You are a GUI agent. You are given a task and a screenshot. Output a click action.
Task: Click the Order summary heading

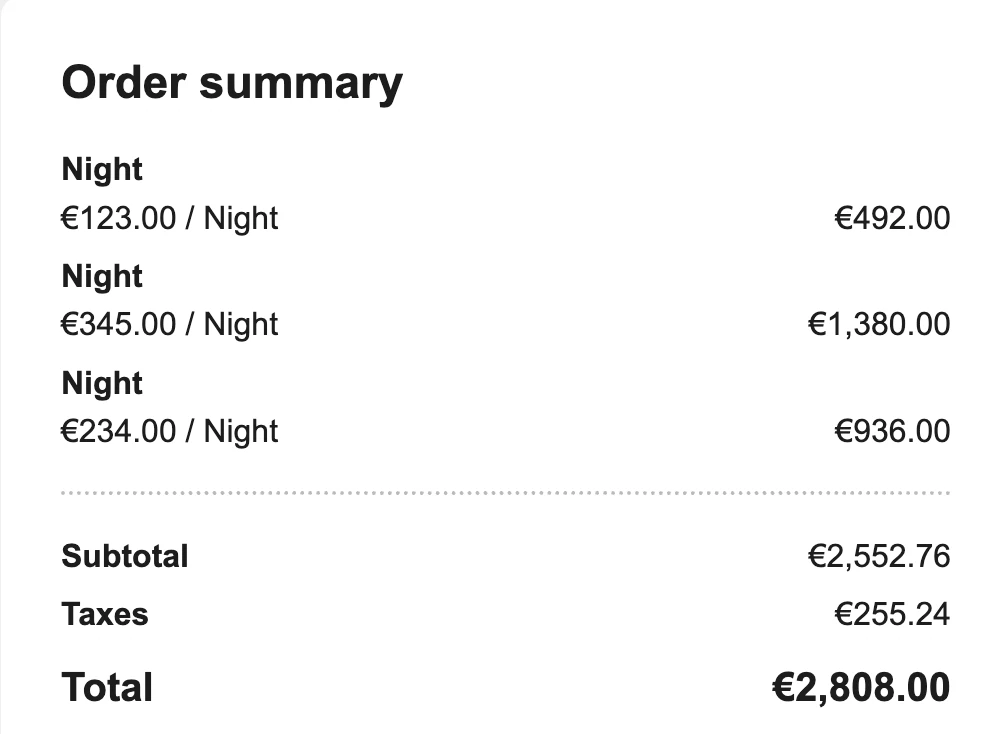pos(232,83)
